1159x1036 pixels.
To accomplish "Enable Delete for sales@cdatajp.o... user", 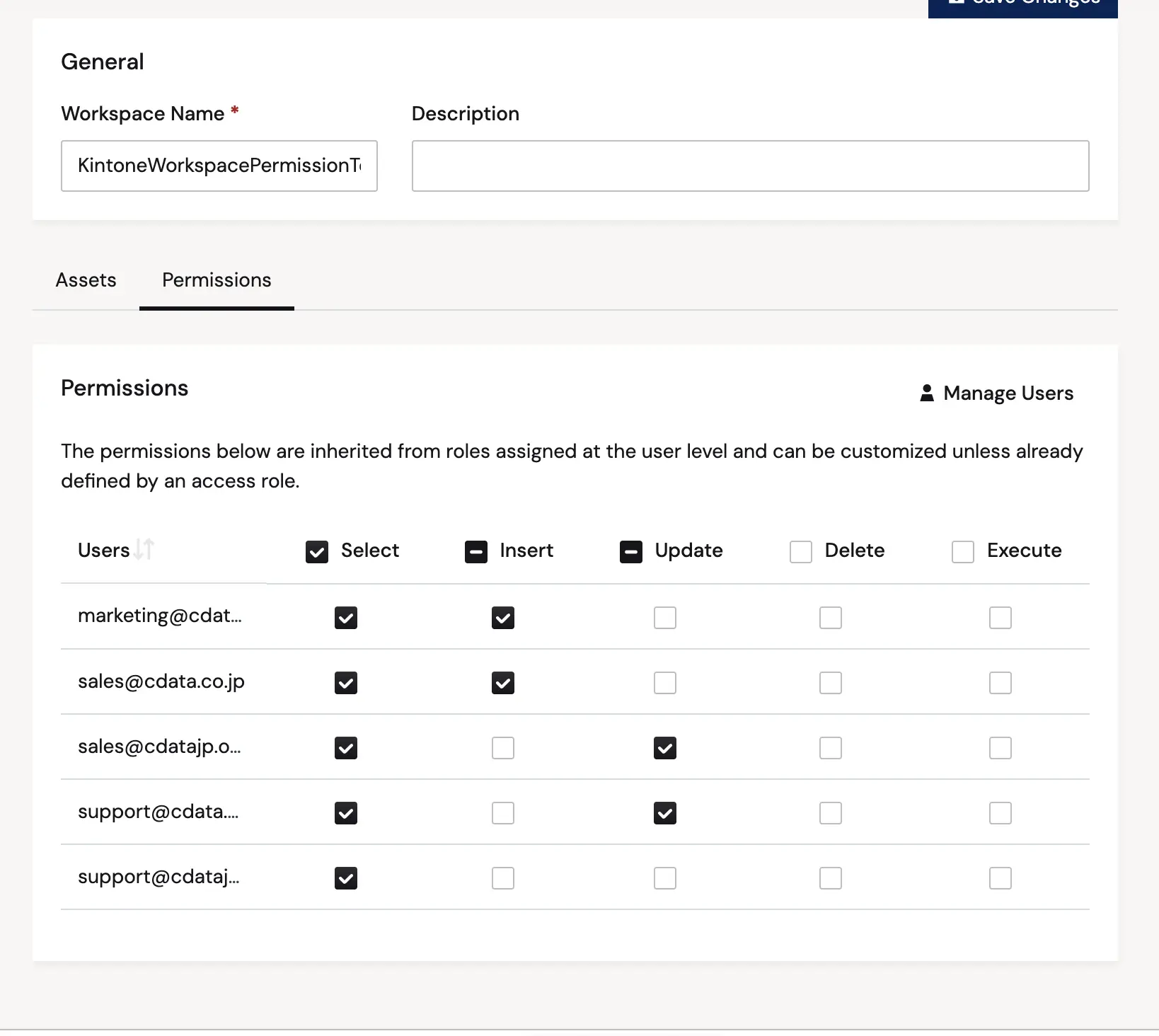I will pyautogui.click(x=831, y=748).
